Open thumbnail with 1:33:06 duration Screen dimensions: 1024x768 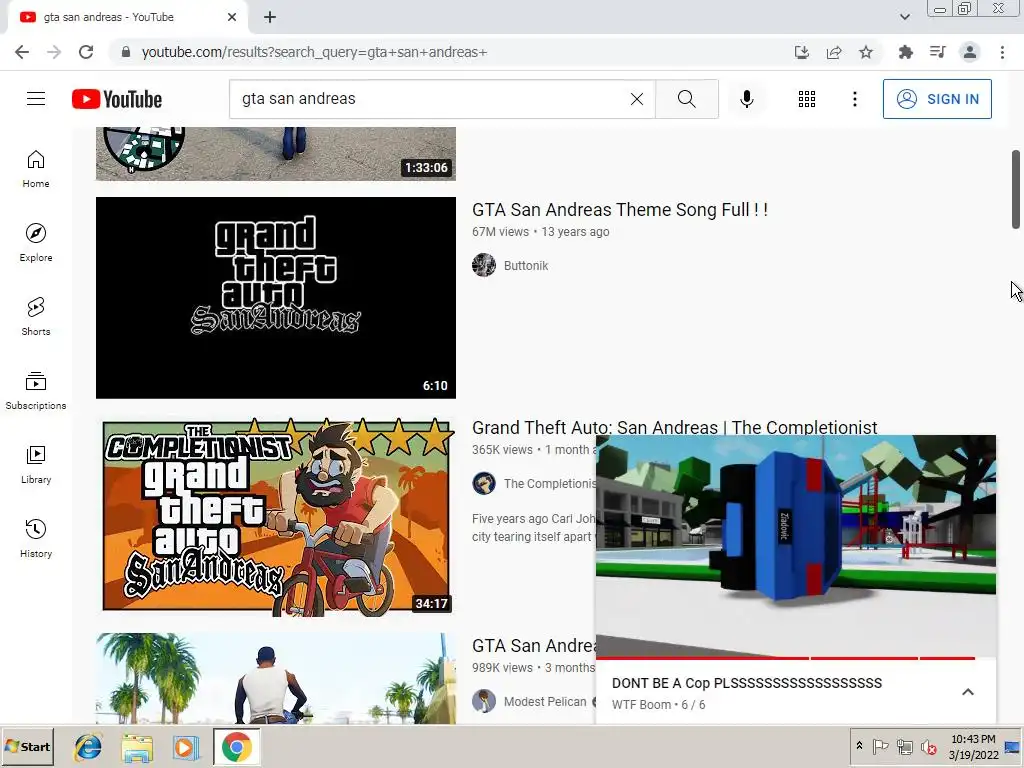[x=276, y=153]
